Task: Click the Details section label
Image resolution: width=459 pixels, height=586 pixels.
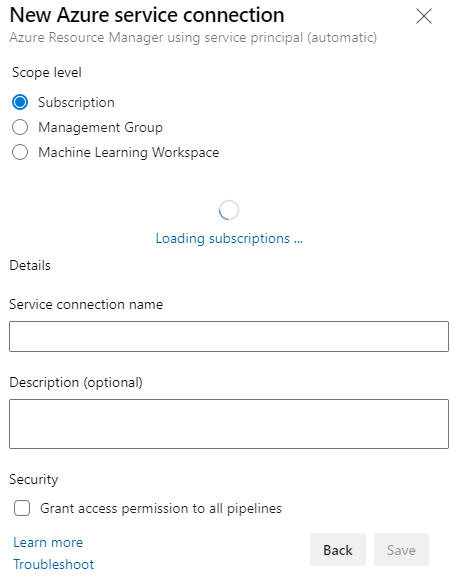Action: point(30,265)
